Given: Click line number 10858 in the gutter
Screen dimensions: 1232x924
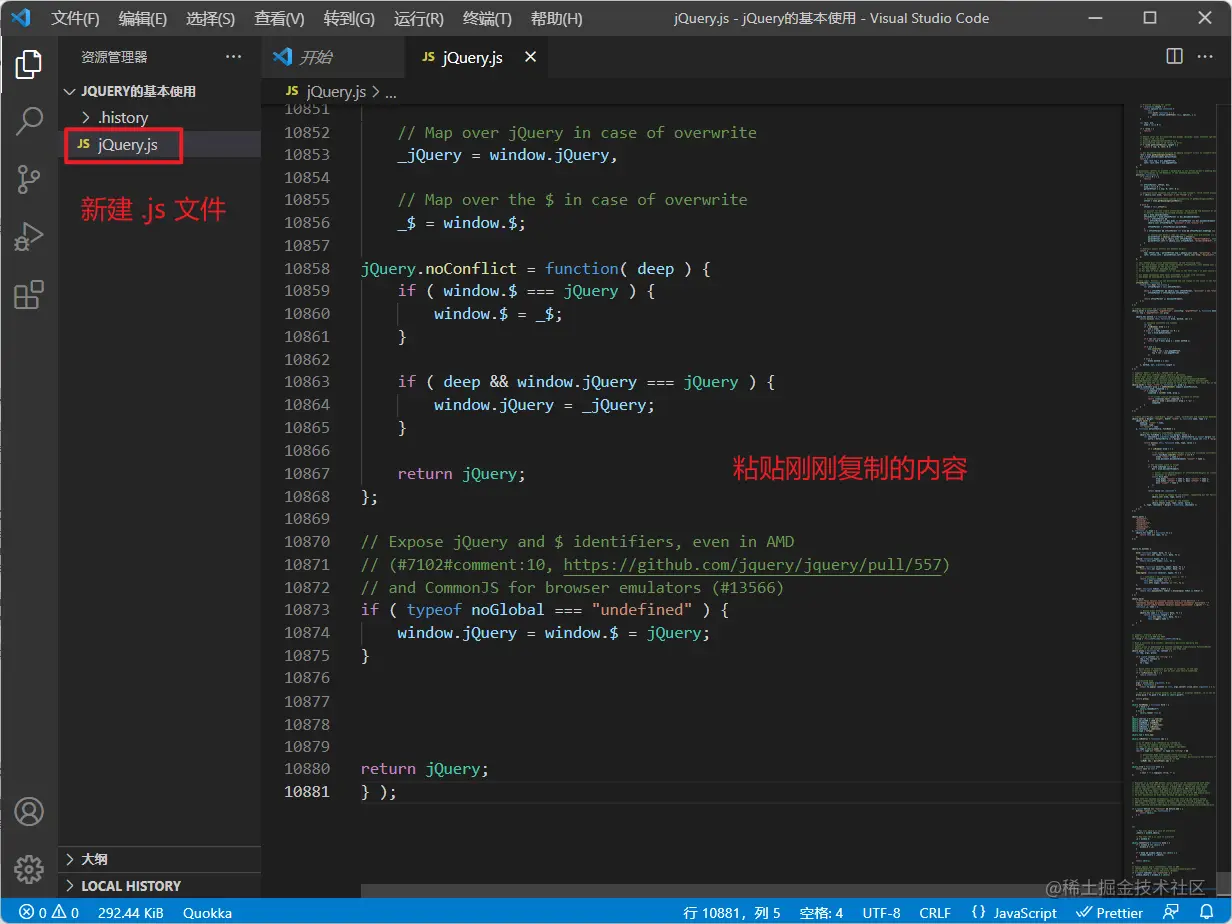Looking at the screenshot, I should coord(307,268).
